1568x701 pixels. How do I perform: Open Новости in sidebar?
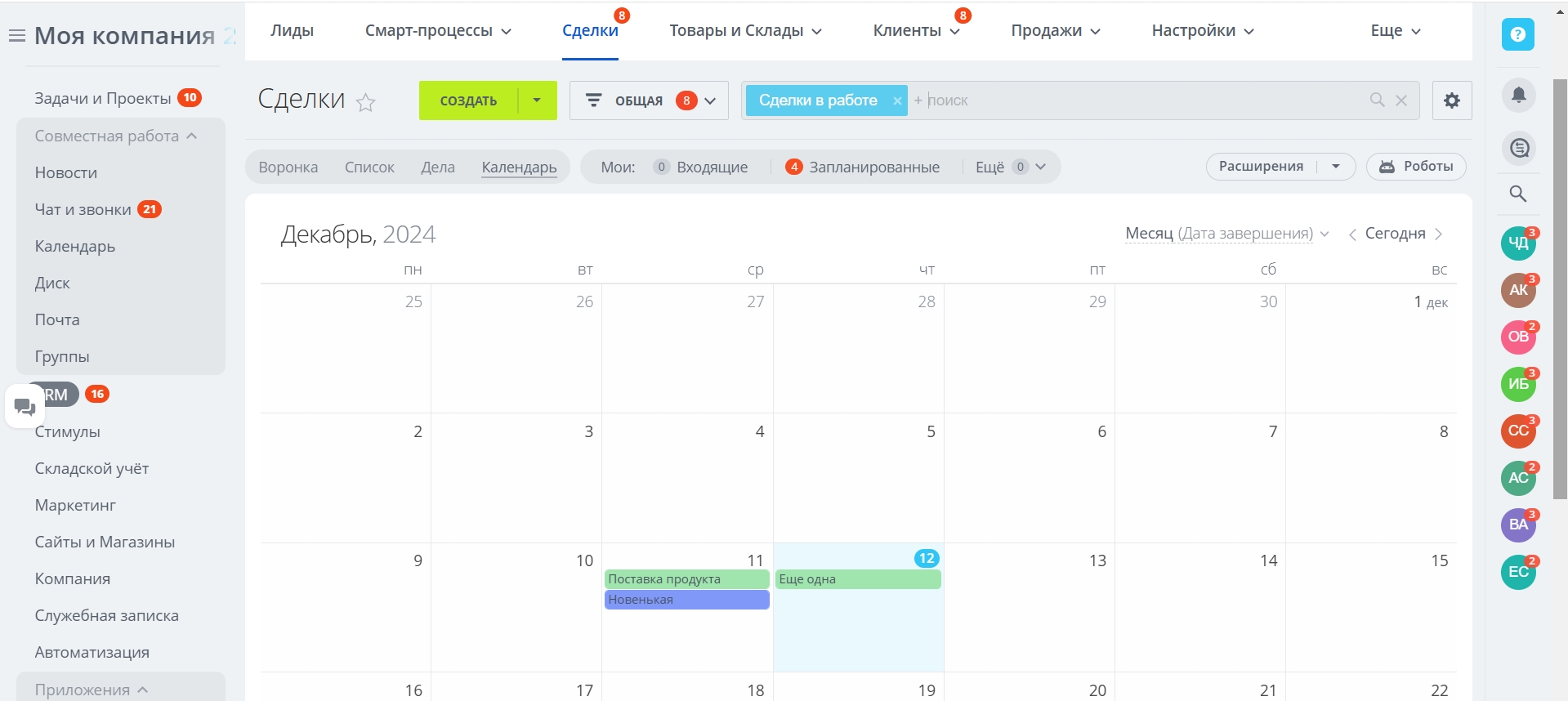click(66, 172)
